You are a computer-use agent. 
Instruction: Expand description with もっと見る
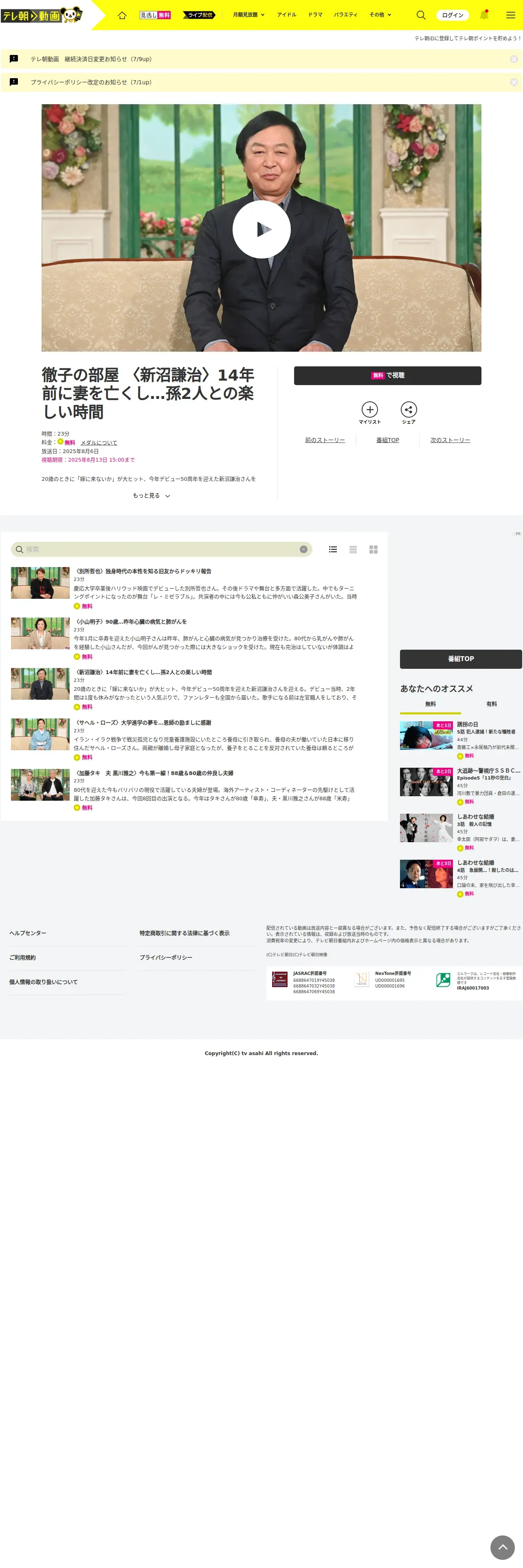151,495
